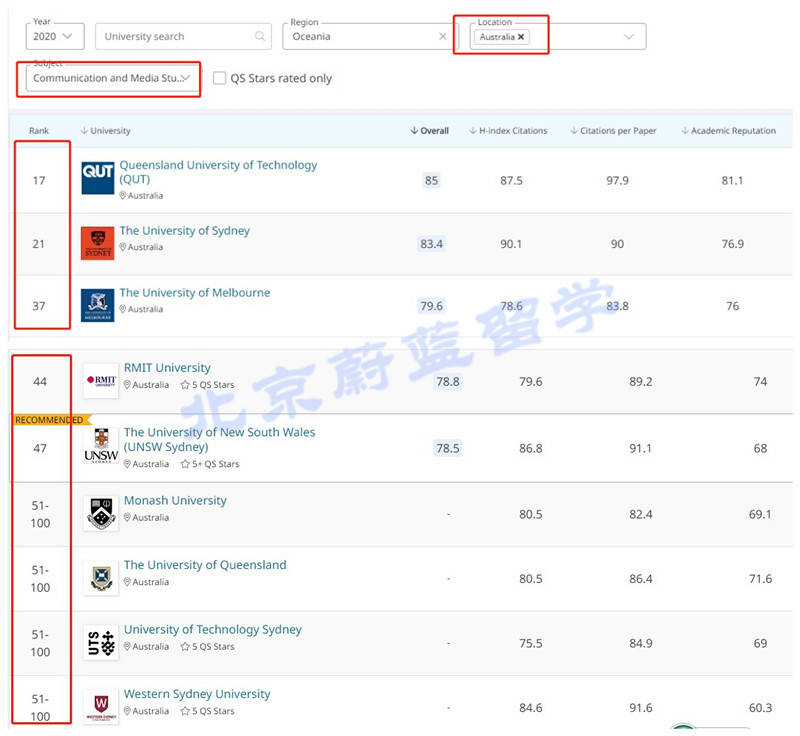
Task: Open Queensland University of Technology link
Action: click(x=218, y=172)
